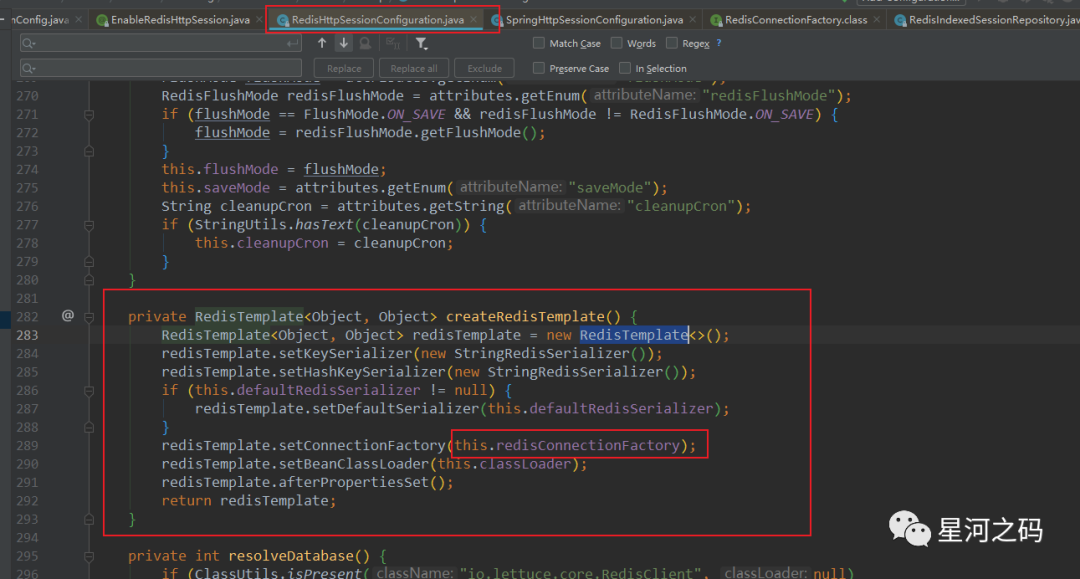1080x579 pixels.
Task: Open search history in the find field
Action: point(28,43)
